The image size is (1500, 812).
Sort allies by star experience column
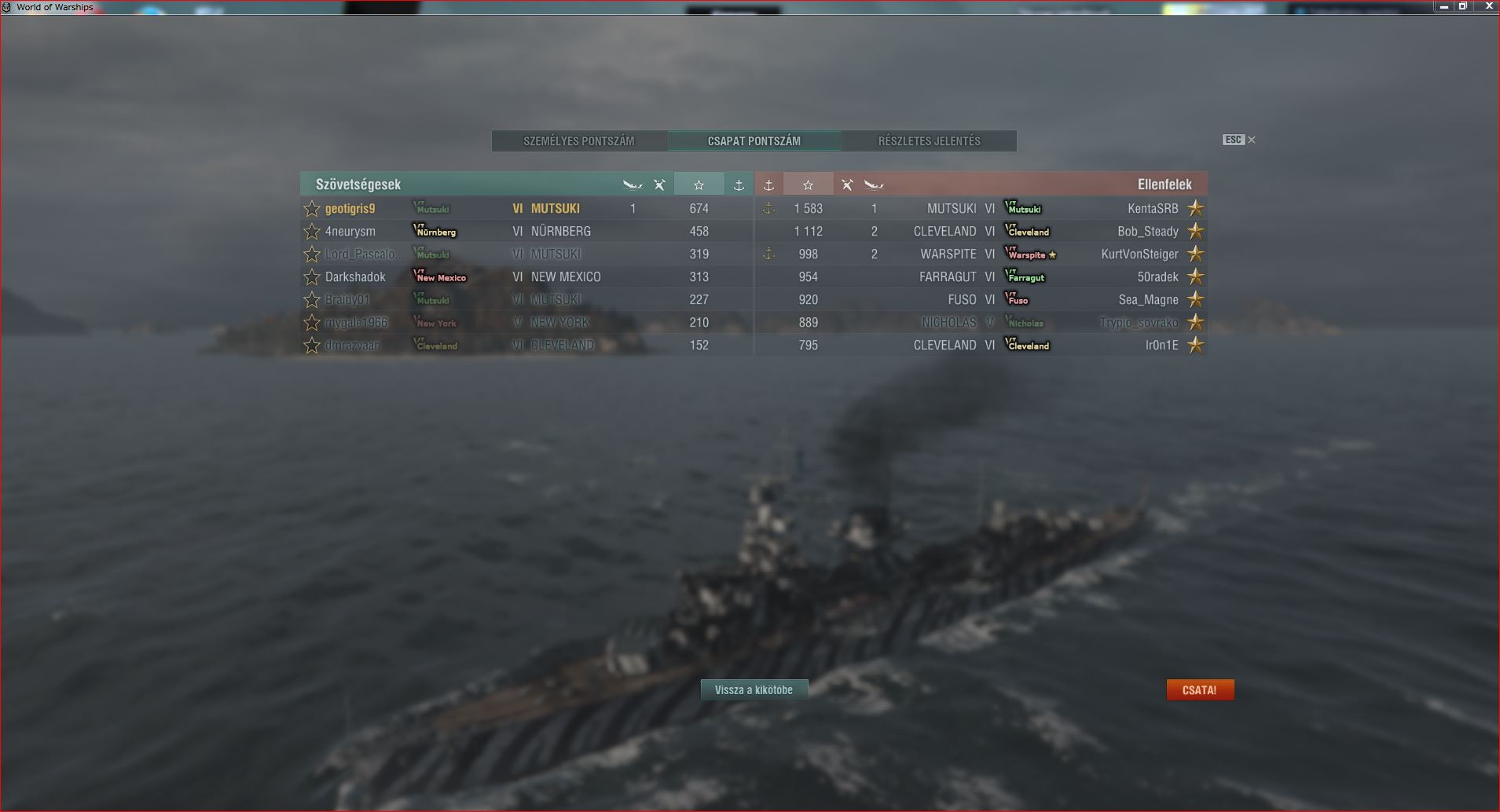[x=699, y=185]
